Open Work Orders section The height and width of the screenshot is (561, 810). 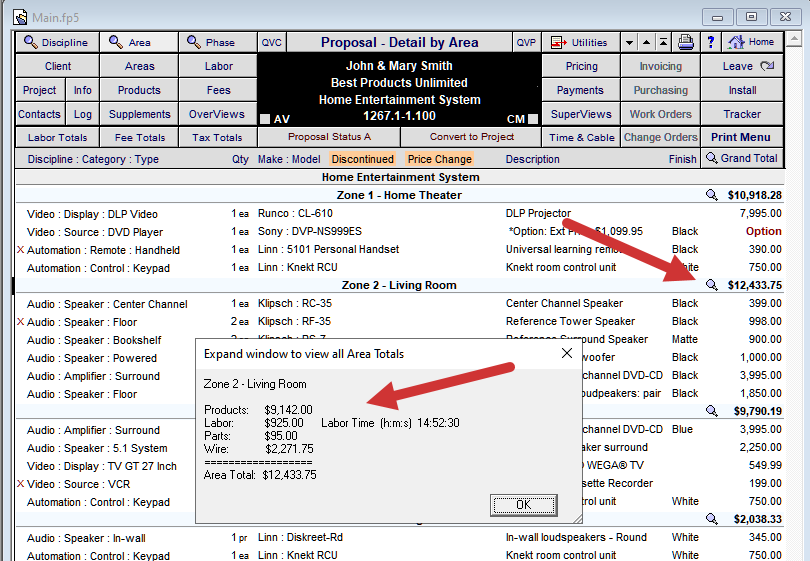(661, 114)
